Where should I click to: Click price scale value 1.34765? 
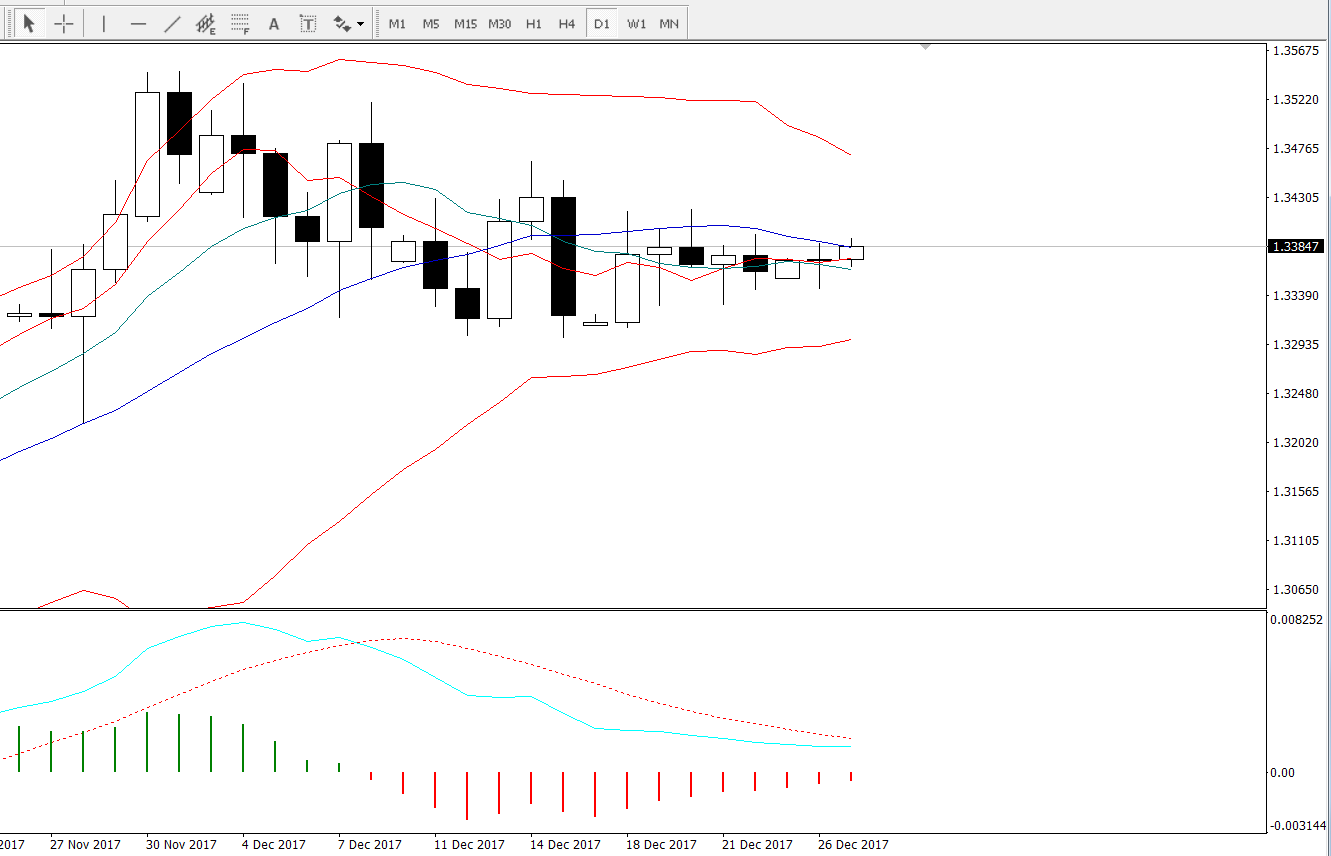(1297, 149)
